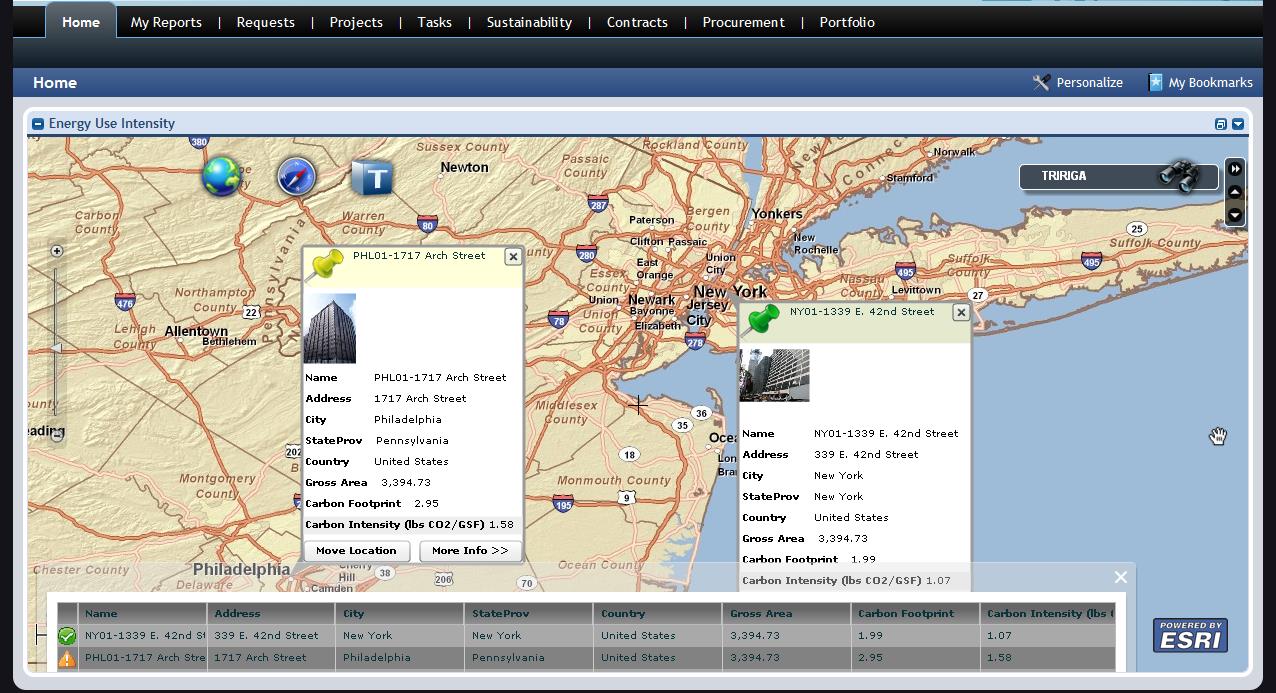The image size is (1276, 693).
Task: Sort by City column header
Action: click(x=400, y=614)
